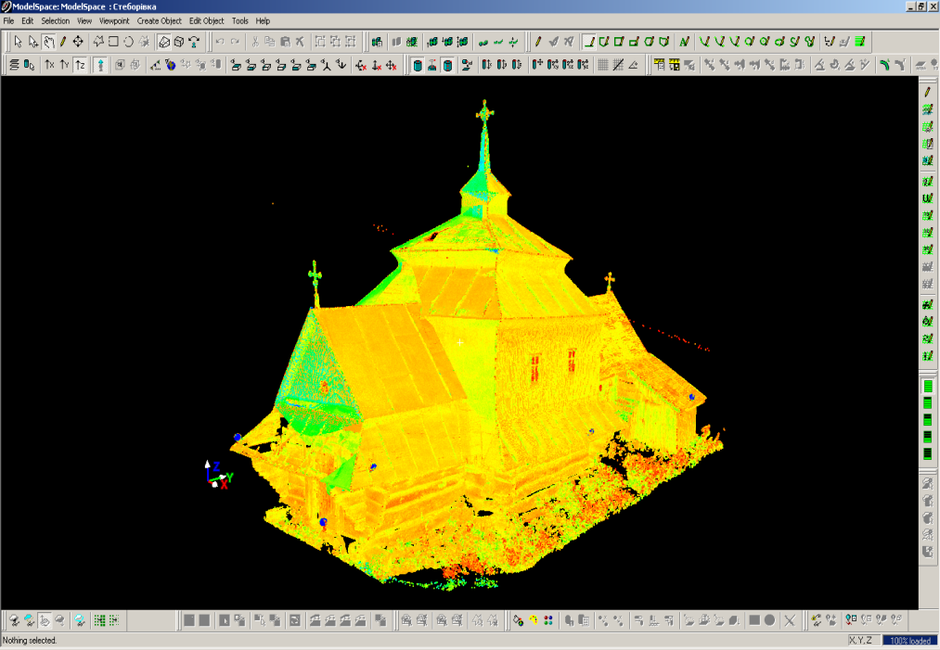Screen dimensions: 940x650
Task: Click the green curved pipe elbow icon
Action: (884, 64)
